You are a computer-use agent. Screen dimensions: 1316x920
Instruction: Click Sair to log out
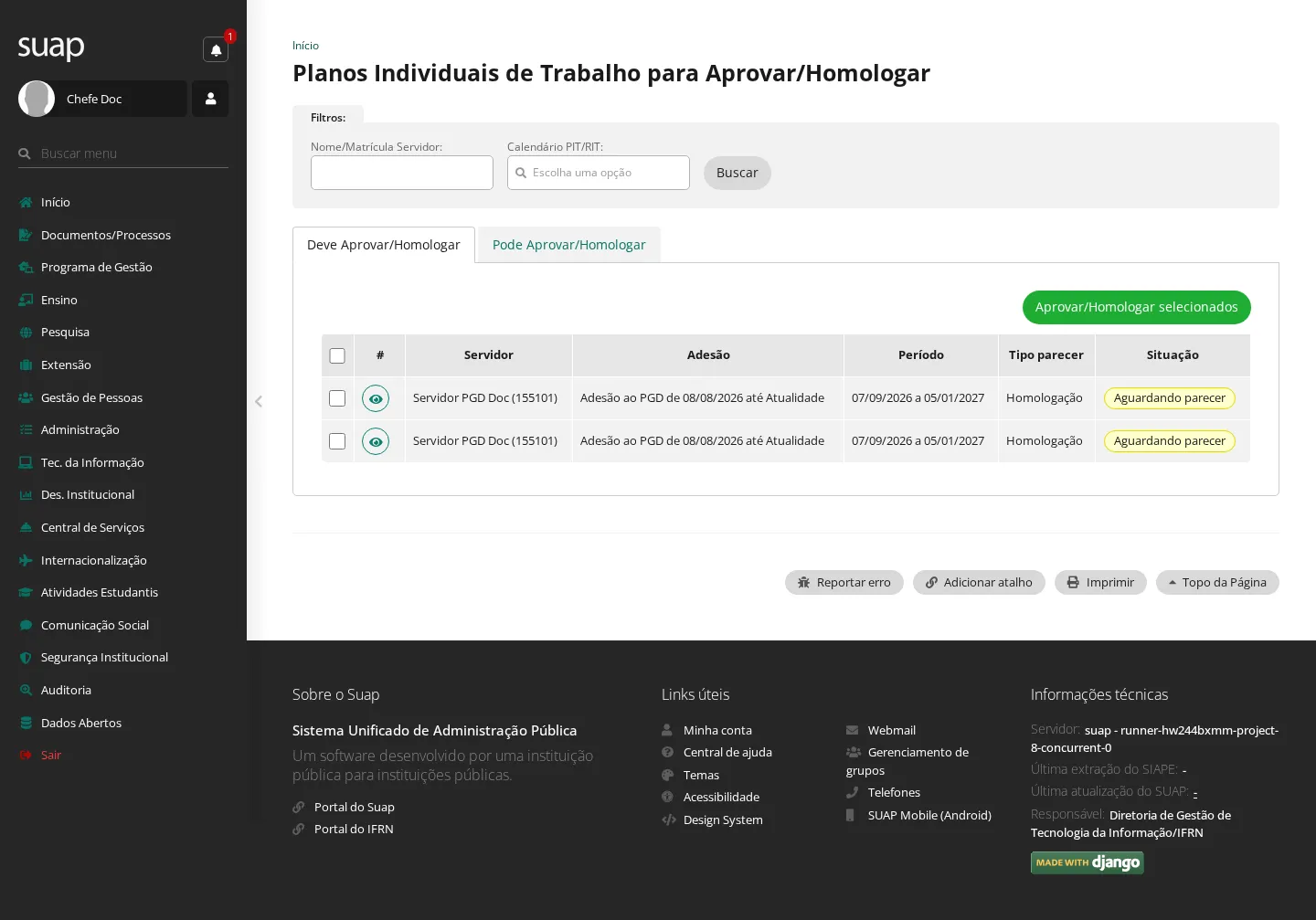coord(51,755)
